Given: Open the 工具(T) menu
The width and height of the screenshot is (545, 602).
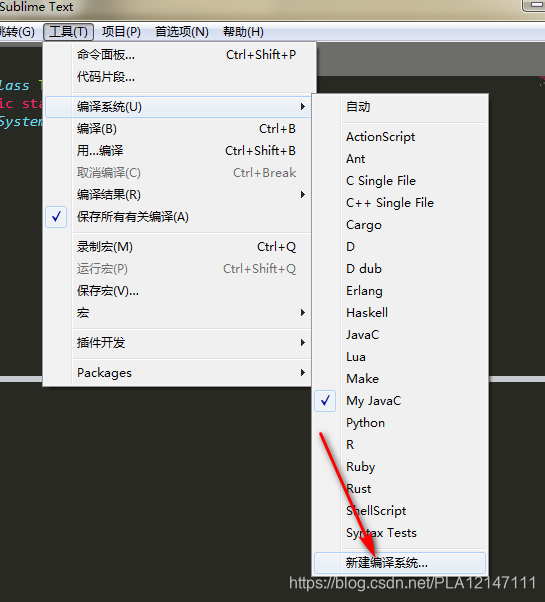Looking at the screenshot, I should point(68,31).
